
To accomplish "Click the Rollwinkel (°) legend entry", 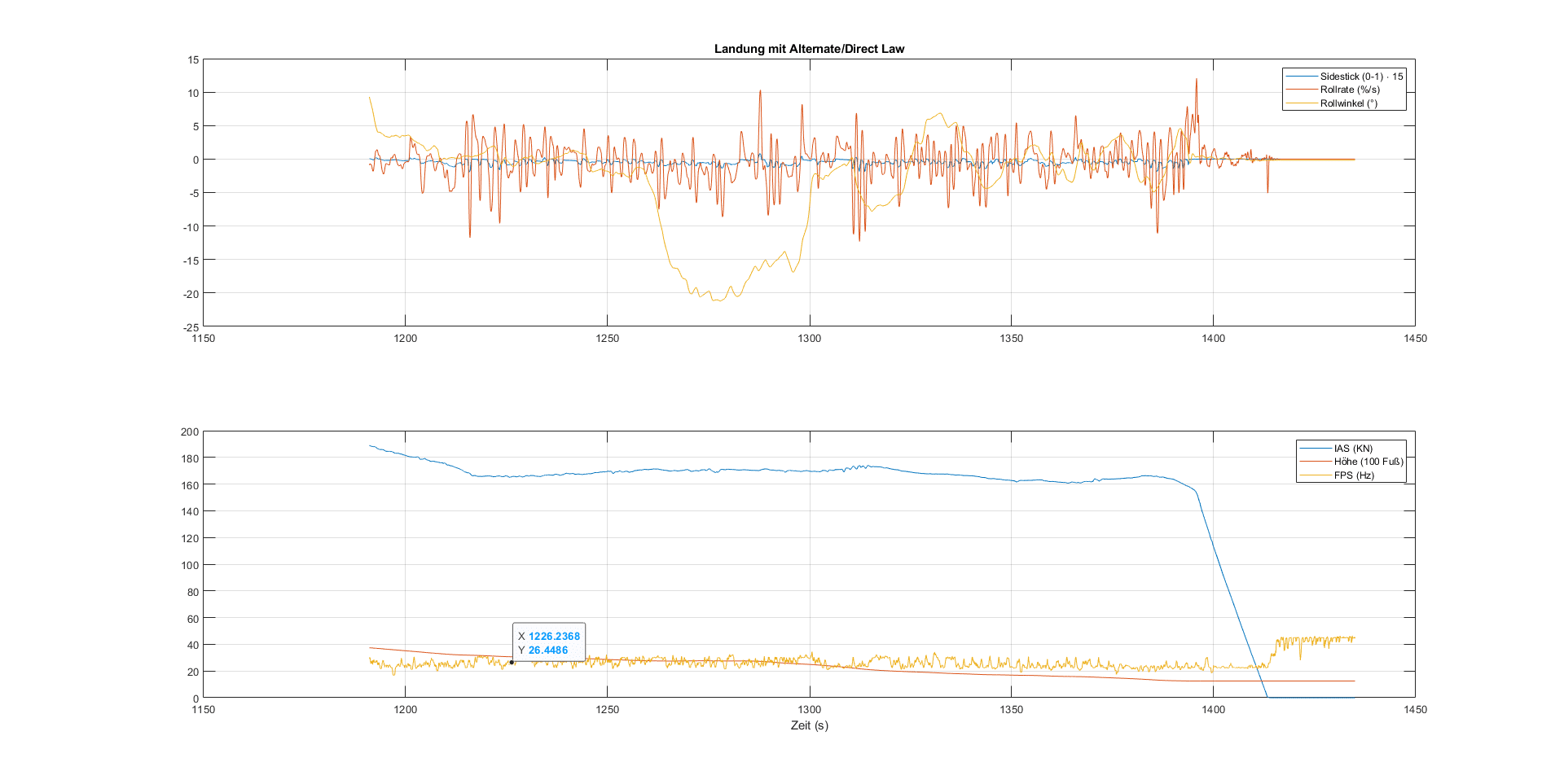I will tap(1348, 103).
